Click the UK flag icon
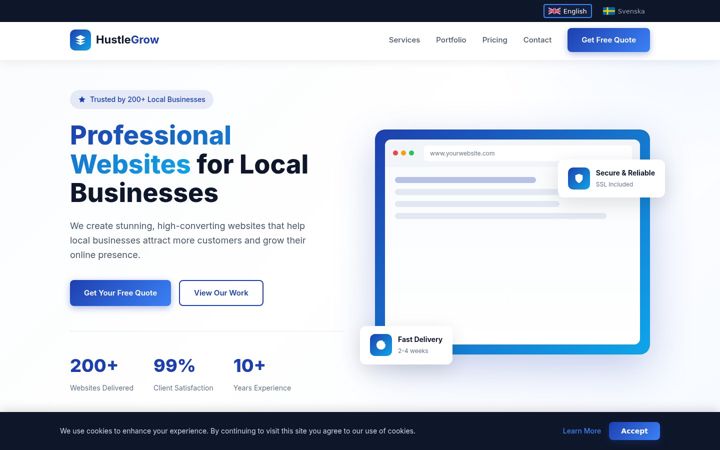 [x=554, y=11]
